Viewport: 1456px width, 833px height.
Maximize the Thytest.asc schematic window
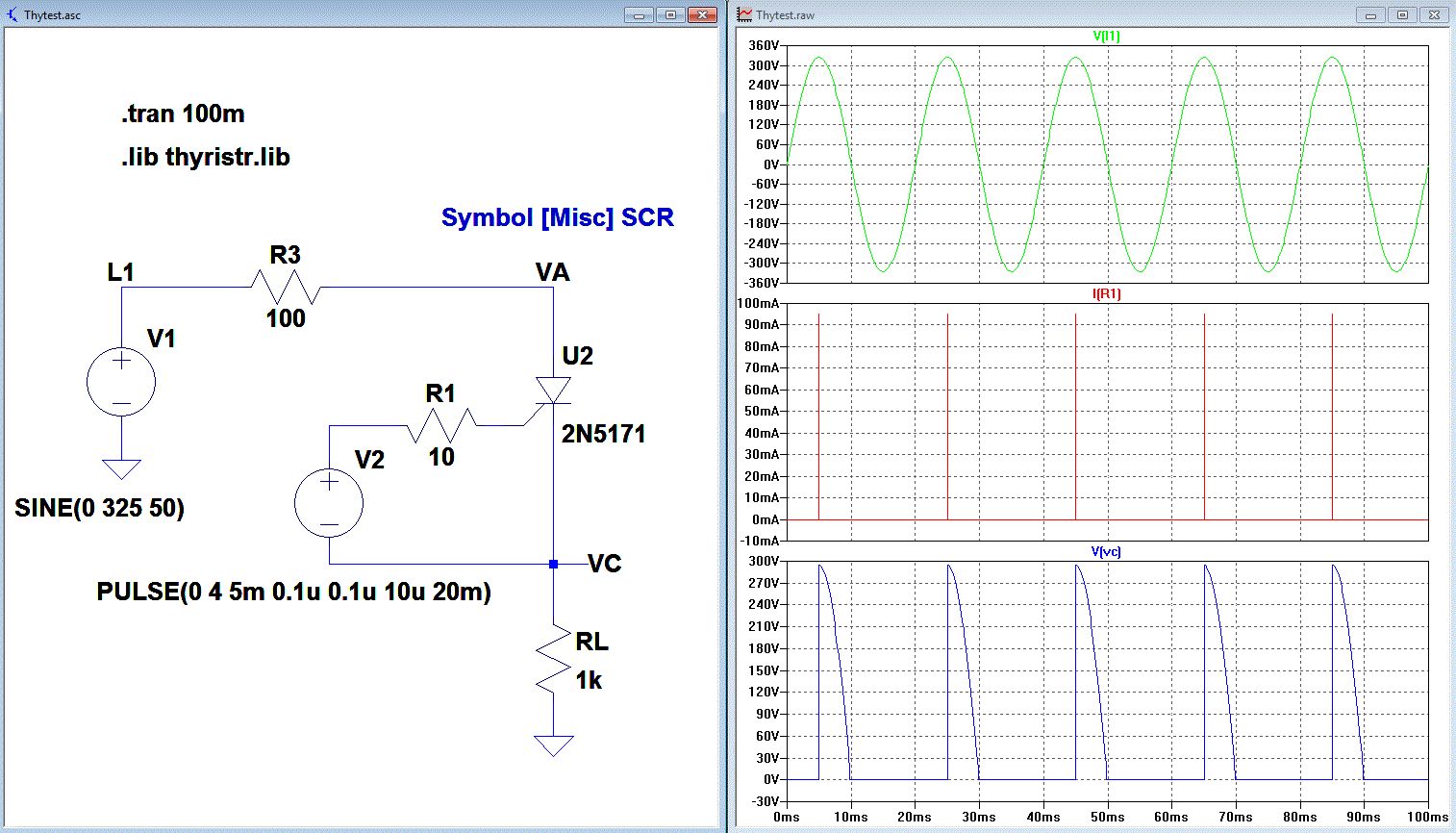tap(670, 14)
